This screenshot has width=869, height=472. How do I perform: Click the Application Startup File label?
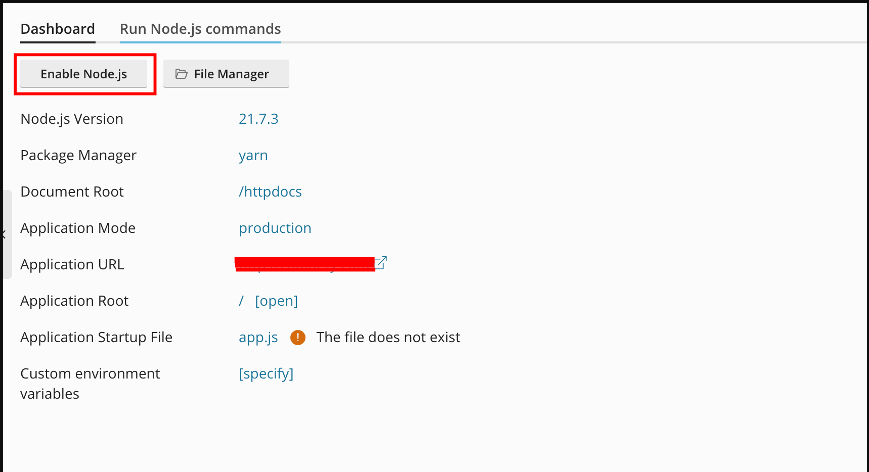coord(96,337)
